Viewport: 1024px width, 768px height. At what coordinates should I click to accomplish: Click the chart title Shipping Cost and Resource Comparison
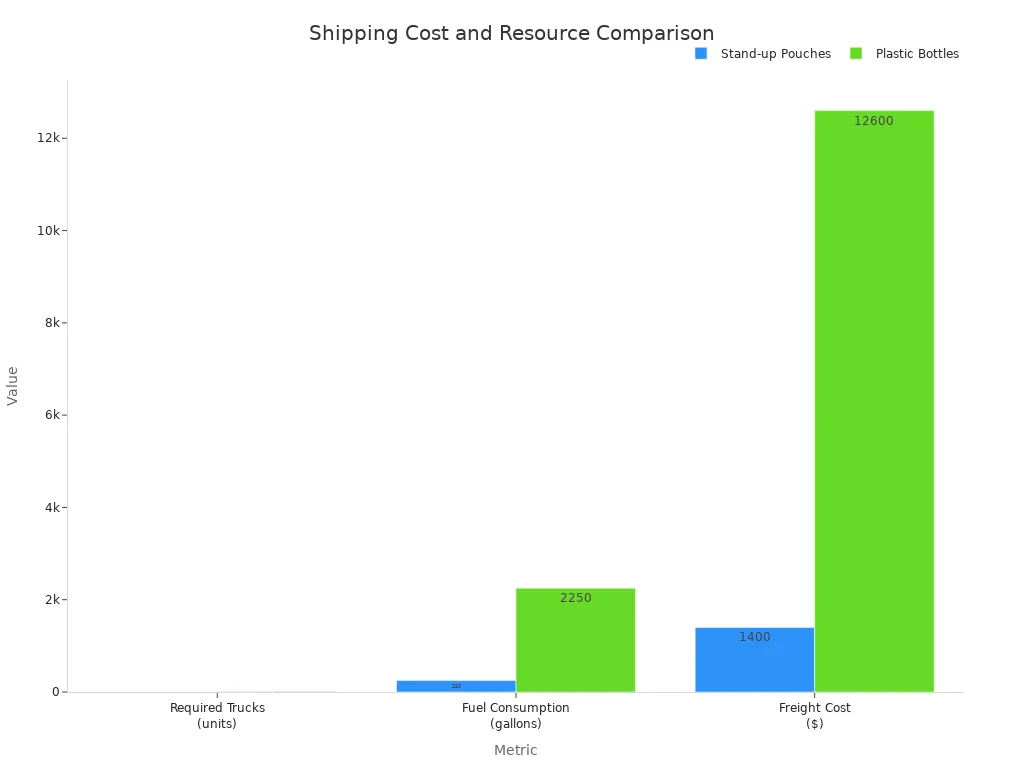tap(511, 33)
